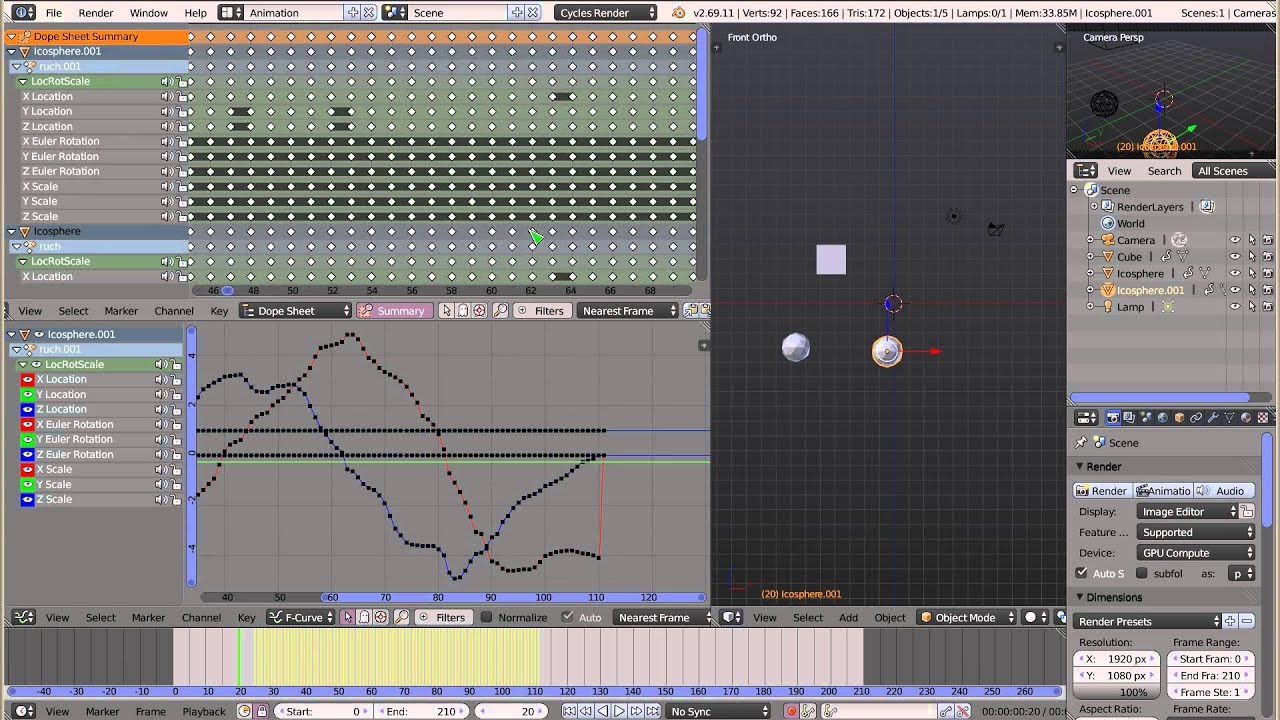
Task: Toggle visibility of Z Scale curve
Action: point(27,499)
